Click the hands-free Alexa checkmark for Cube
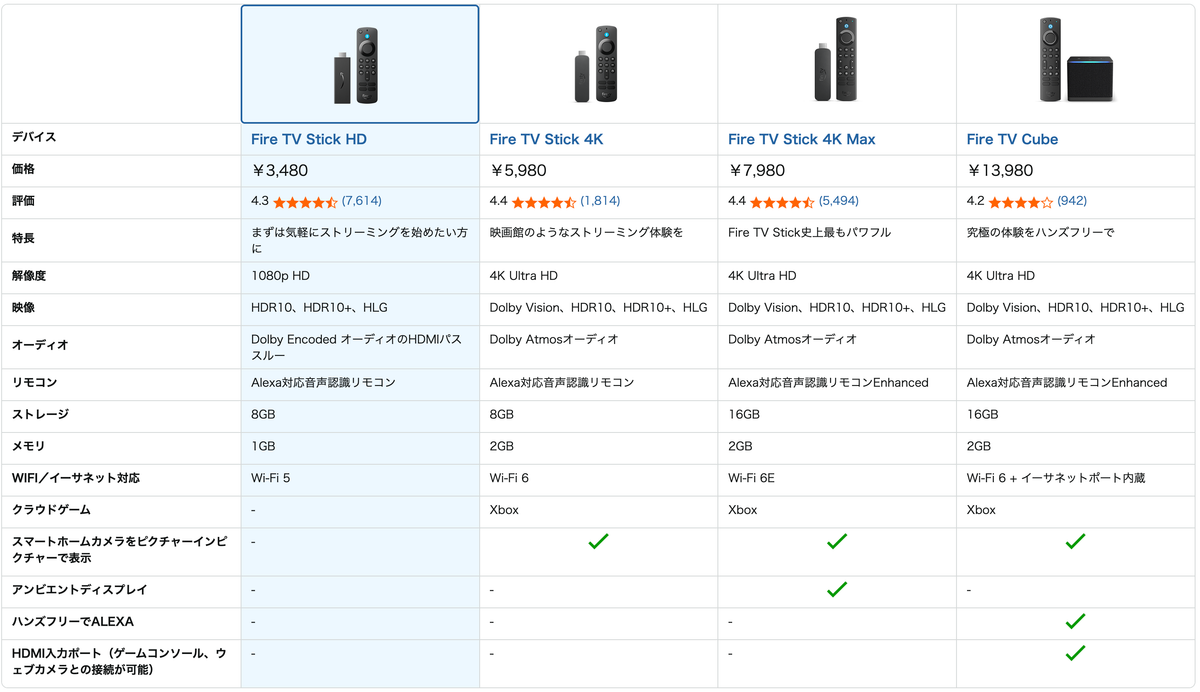This screenshot has width=1200, height=692. [x=1075, y=621]
